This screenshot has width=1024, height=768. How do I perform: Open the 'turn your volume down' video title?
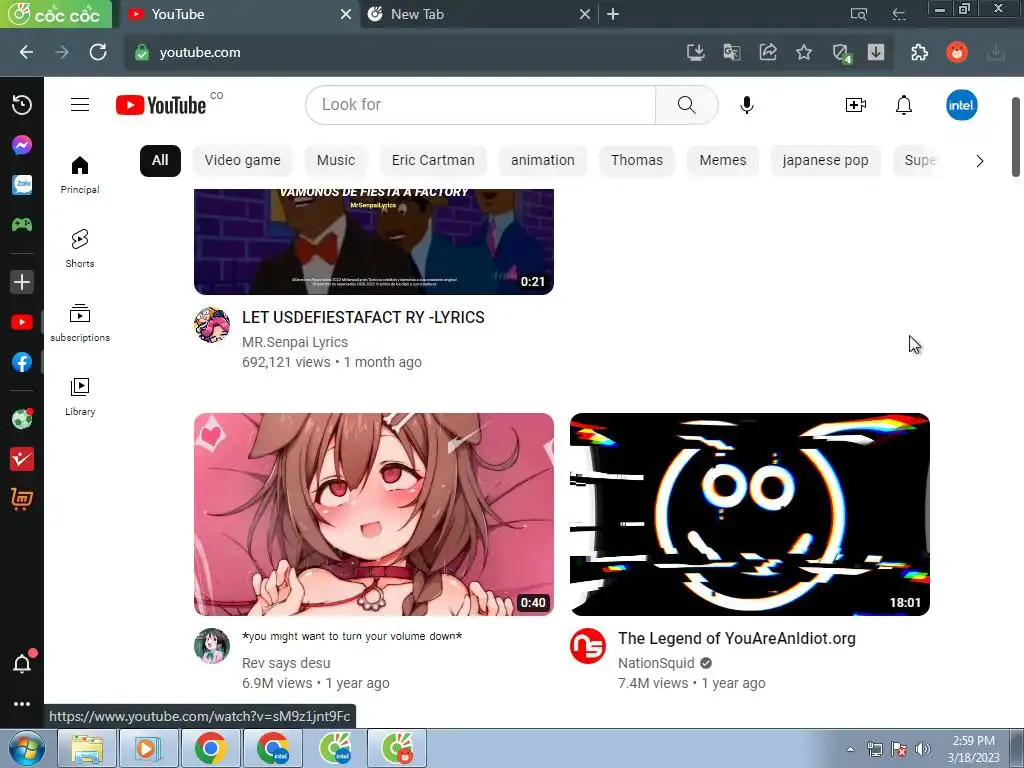(352, 636)
